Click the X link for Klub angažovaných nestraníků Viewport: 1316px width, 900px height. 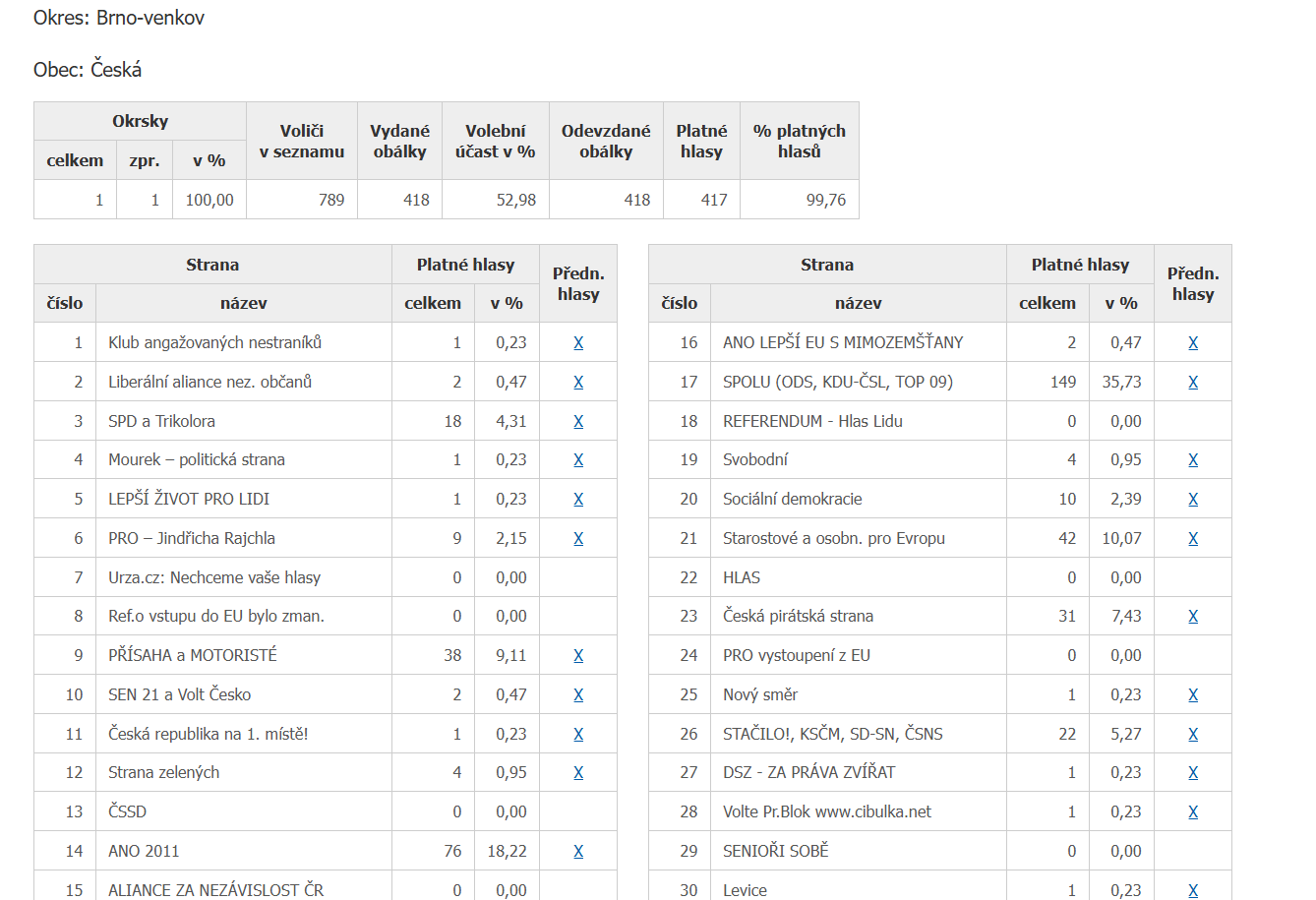pos(578,342)
